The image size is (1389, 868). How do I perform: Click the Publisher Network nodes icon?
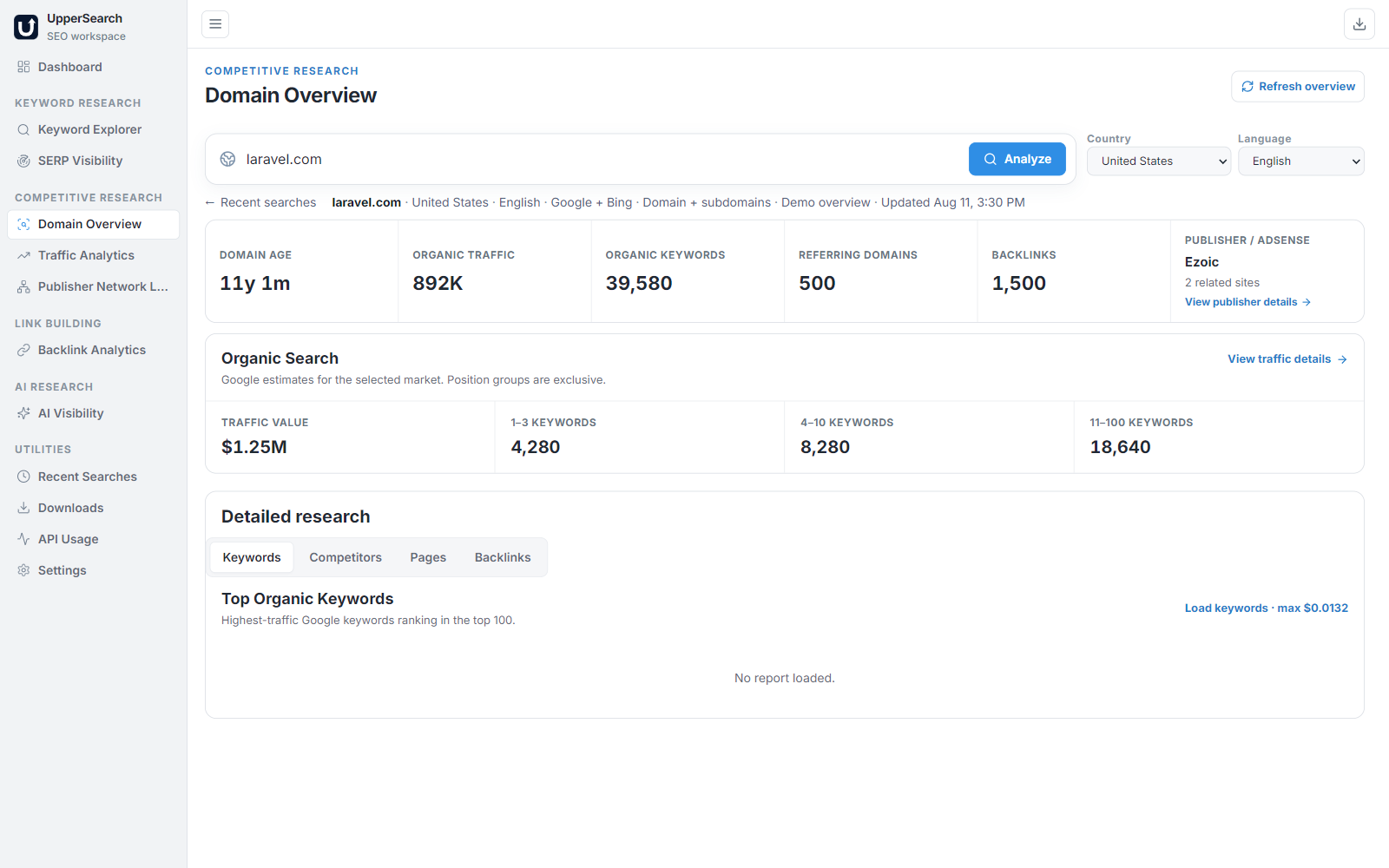point(23,286)
